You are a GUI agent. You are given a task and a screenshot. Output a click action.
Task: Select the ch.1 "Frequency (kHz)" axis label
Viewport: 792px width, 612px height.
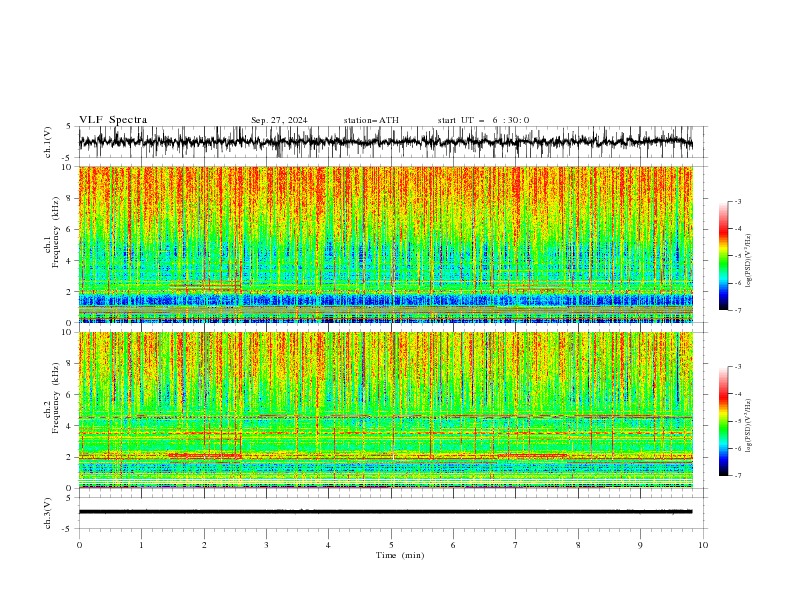pyautogui.click(x=55, y=232)
